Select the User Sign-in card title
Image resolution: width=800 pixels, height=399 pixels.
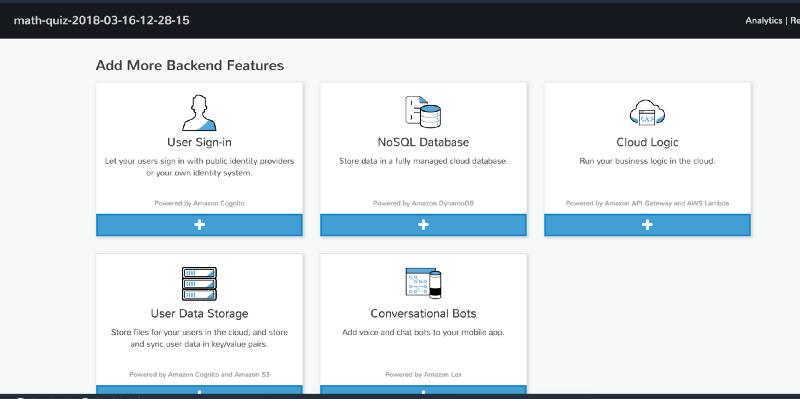199,142
